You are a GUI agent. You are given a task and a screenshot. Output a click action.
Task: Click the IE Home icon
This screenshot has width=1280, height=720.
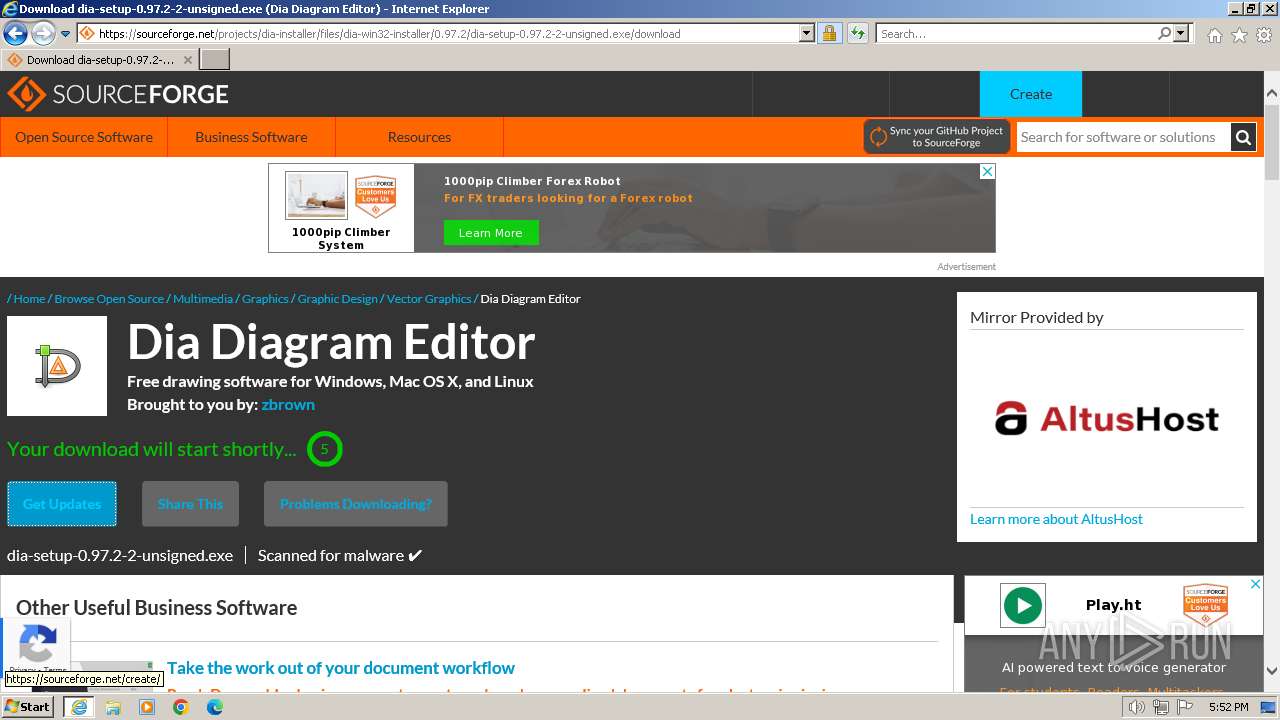click(1214, 35)
